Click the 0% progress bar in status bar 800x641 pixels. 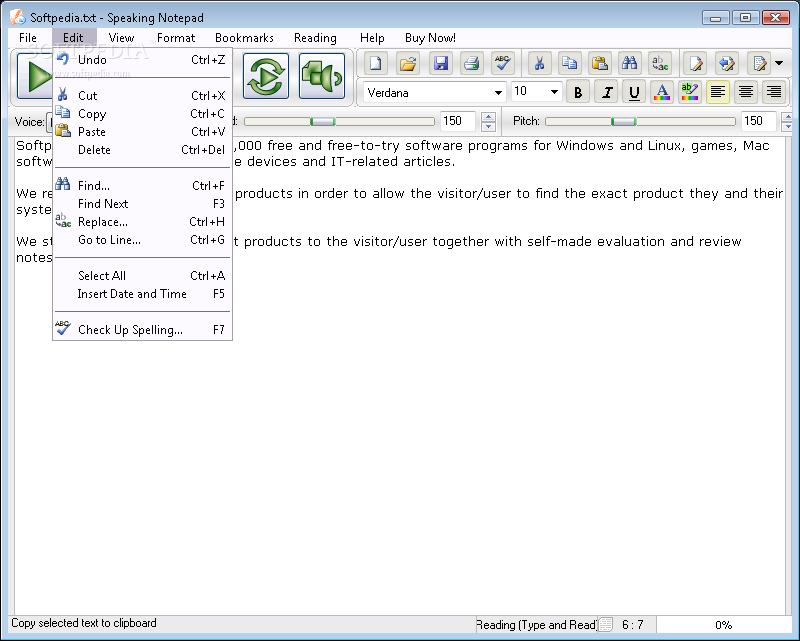(723, 625)
